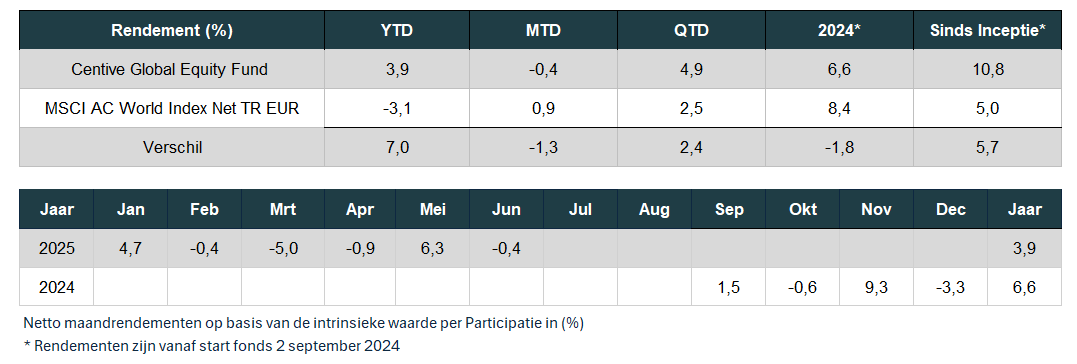This screenshot has width=1077, height=364.
Task: Select Centive Global Equity Fund row label
Action: pos(170,69)
